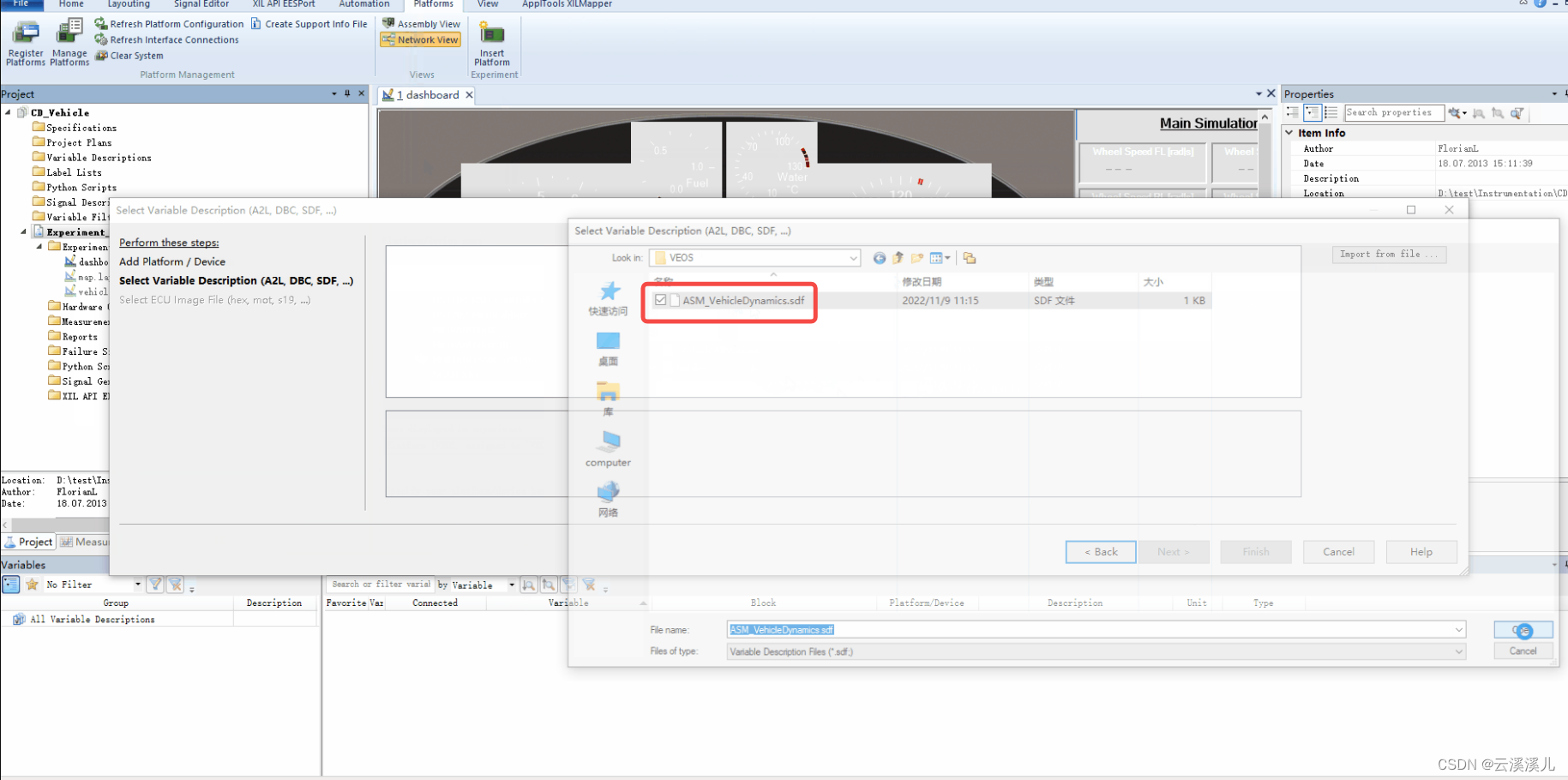Click favorites star in Variables pane
Viewport: 1568px width, 780px height.
tap(32, 585)
